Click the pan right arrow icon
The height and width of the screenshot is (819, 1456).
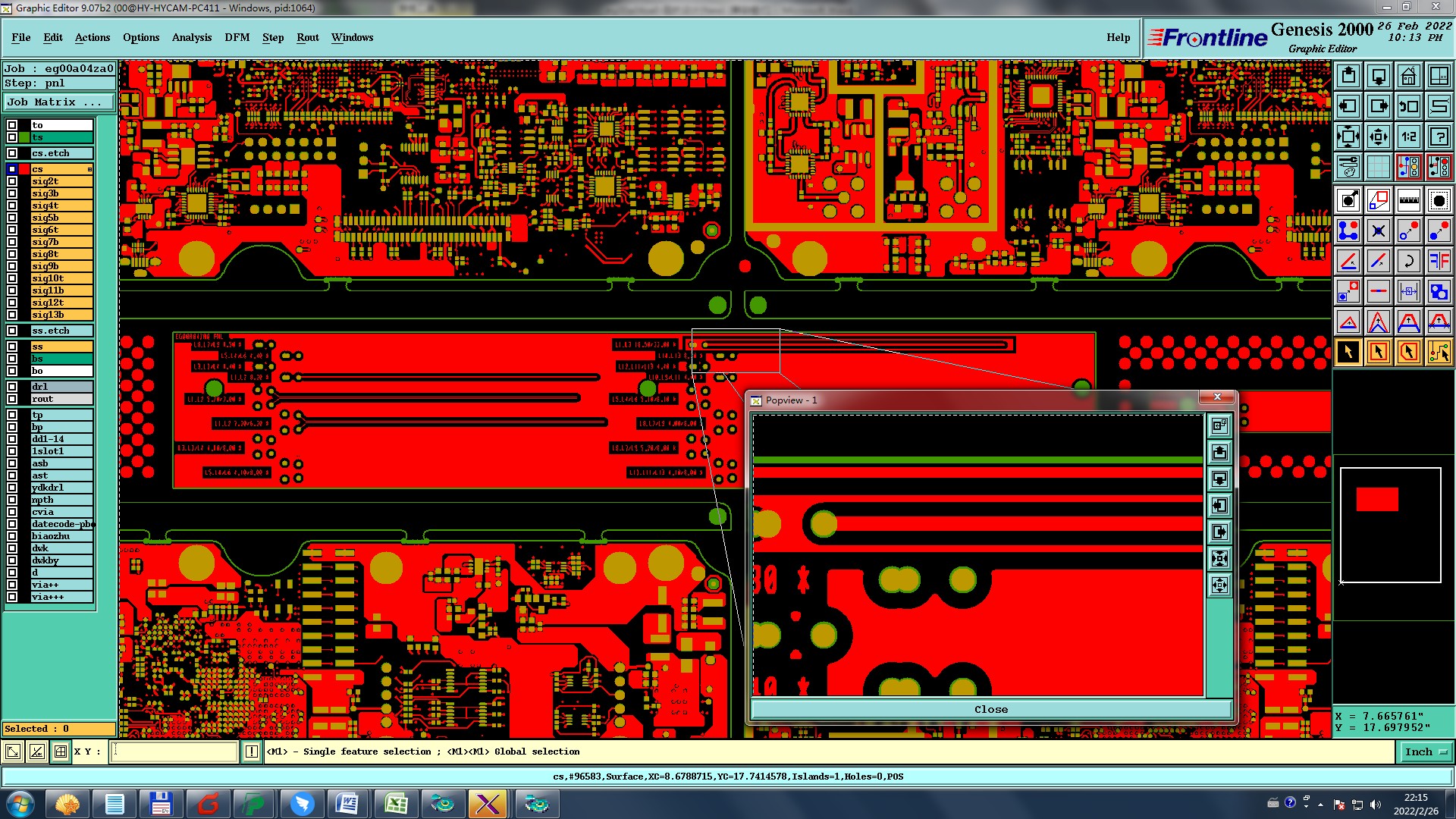click(x=1379, y=106)
